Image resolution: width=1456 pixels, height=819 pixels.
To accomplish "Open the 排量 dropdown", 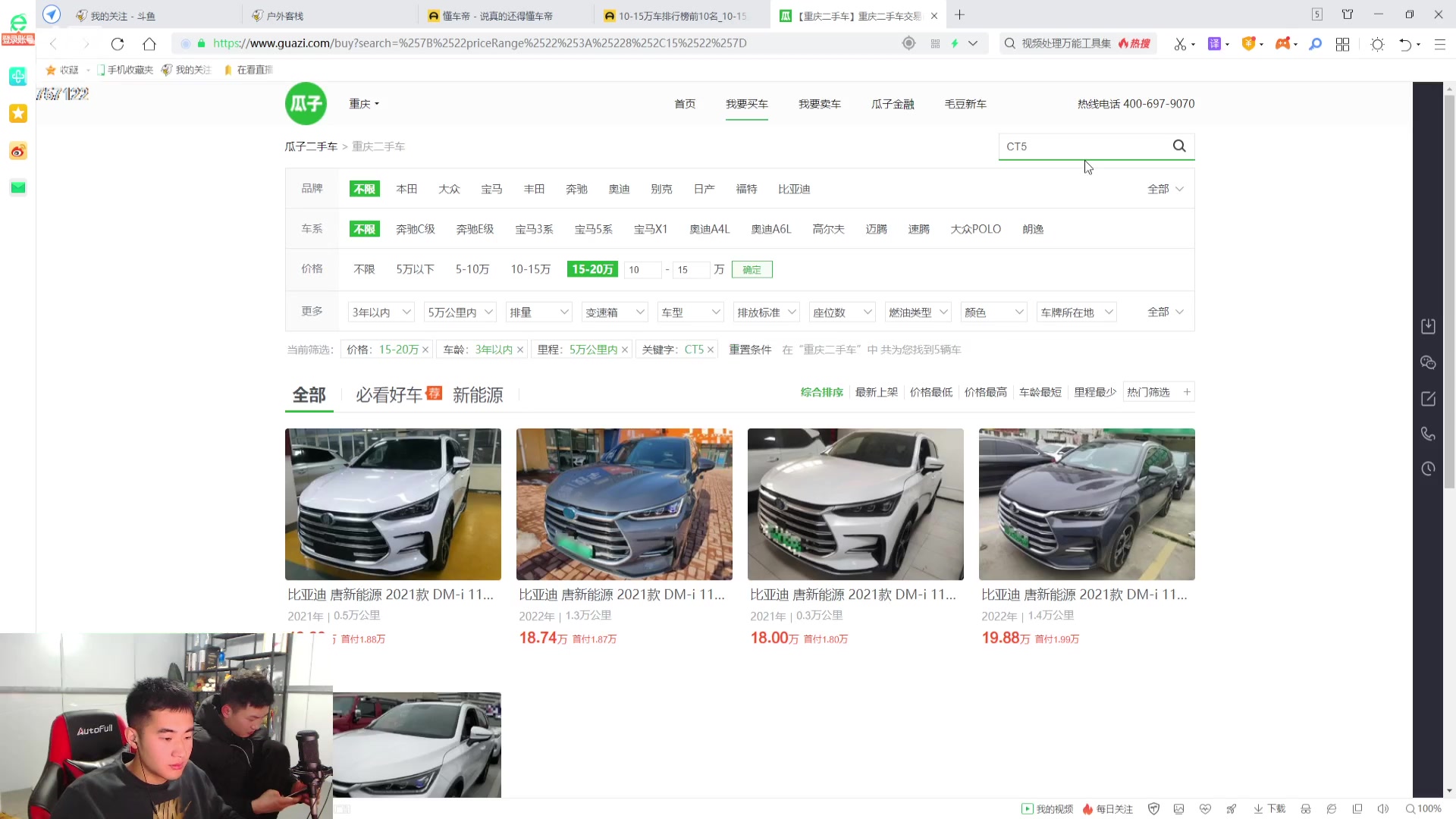I will coord(539,312).
